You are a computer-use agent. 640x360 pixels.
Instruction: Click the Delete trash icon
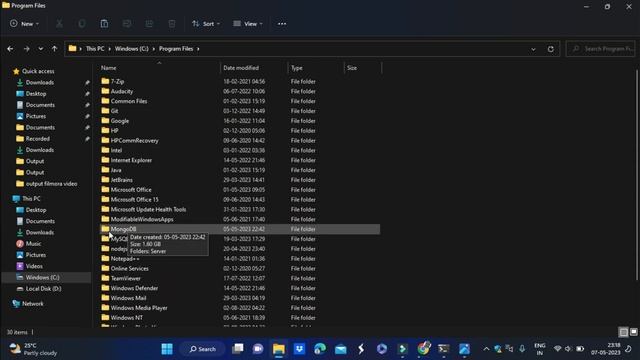coord(172,24)
